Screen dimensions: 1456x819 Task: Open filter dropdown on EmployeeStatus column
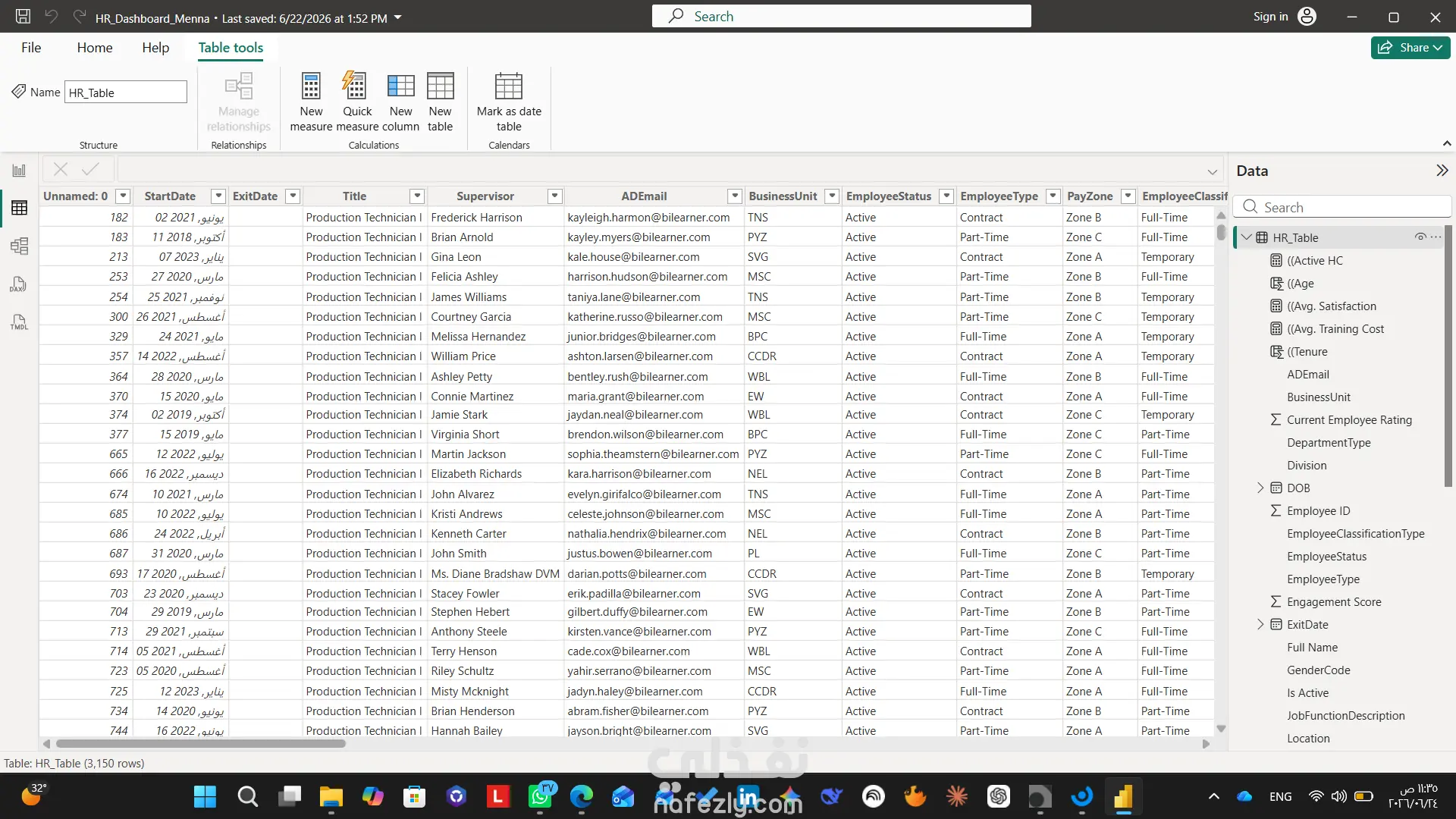click(946, 196)
